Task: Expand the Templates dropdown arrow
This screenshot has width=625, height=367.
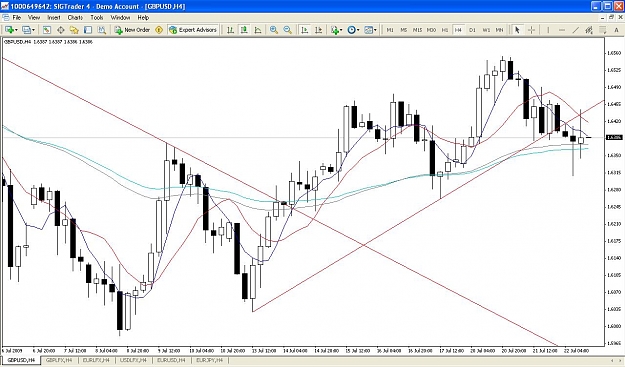Action: (375, 30)
